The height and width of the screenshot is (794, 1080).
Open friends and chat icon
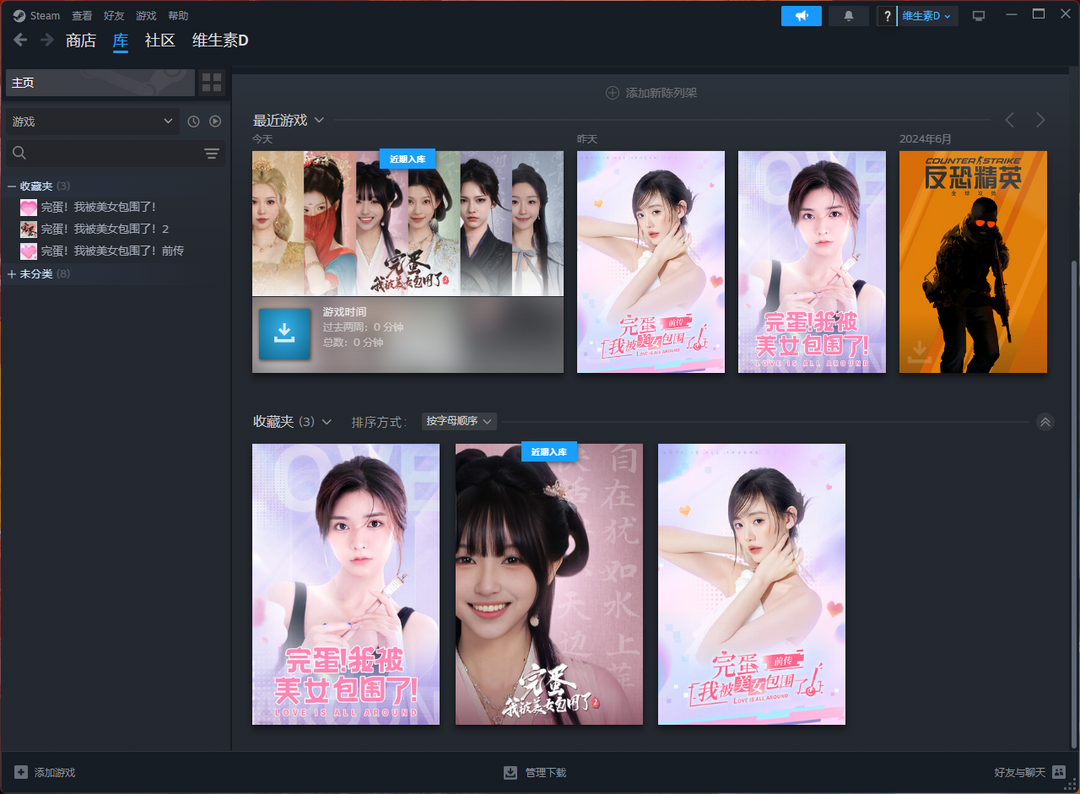(1059, 772)
